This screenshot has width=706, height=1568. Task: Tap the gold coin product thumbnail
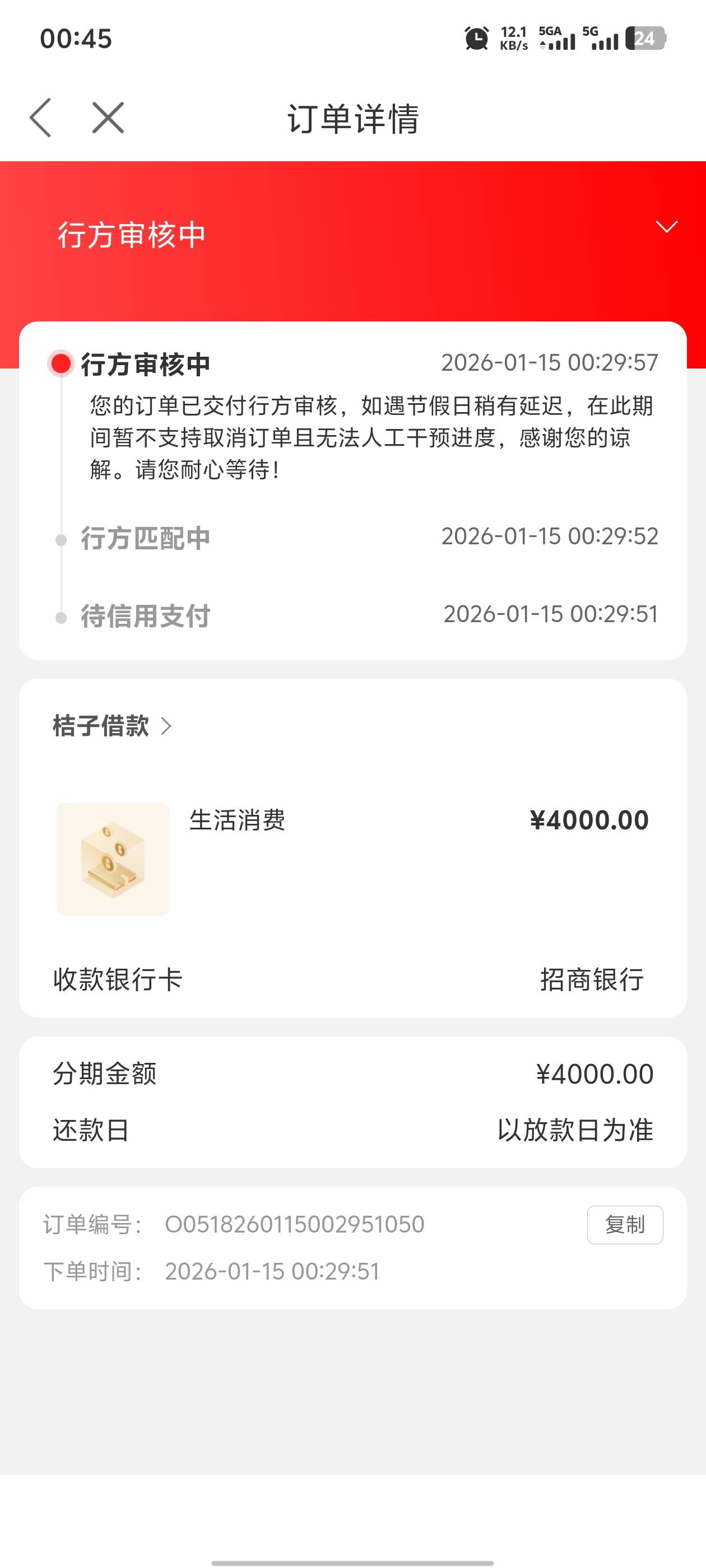(113, 858)
